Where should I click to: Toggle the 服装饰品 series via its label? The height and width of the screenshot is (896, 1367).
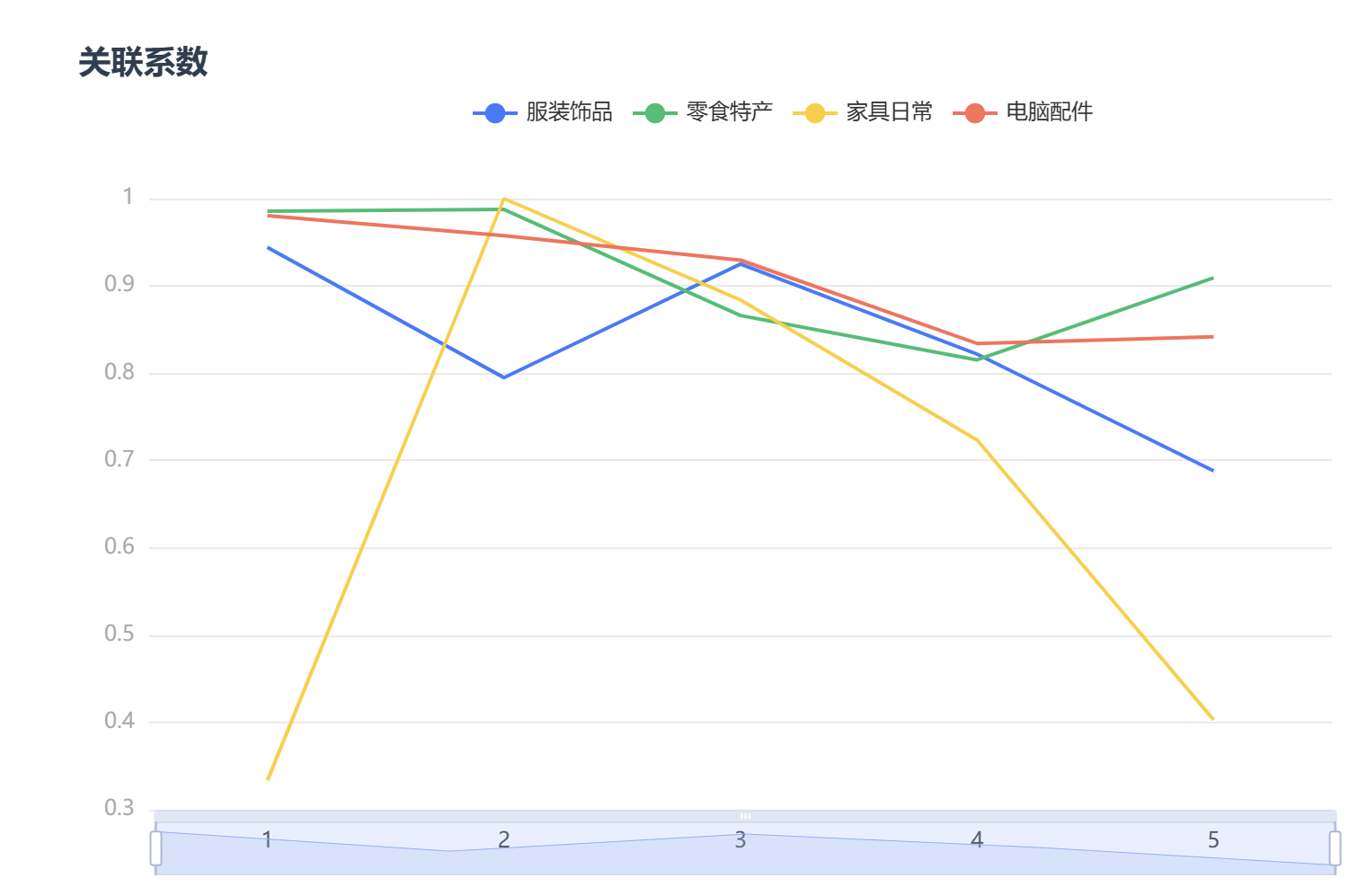point(569,112)
